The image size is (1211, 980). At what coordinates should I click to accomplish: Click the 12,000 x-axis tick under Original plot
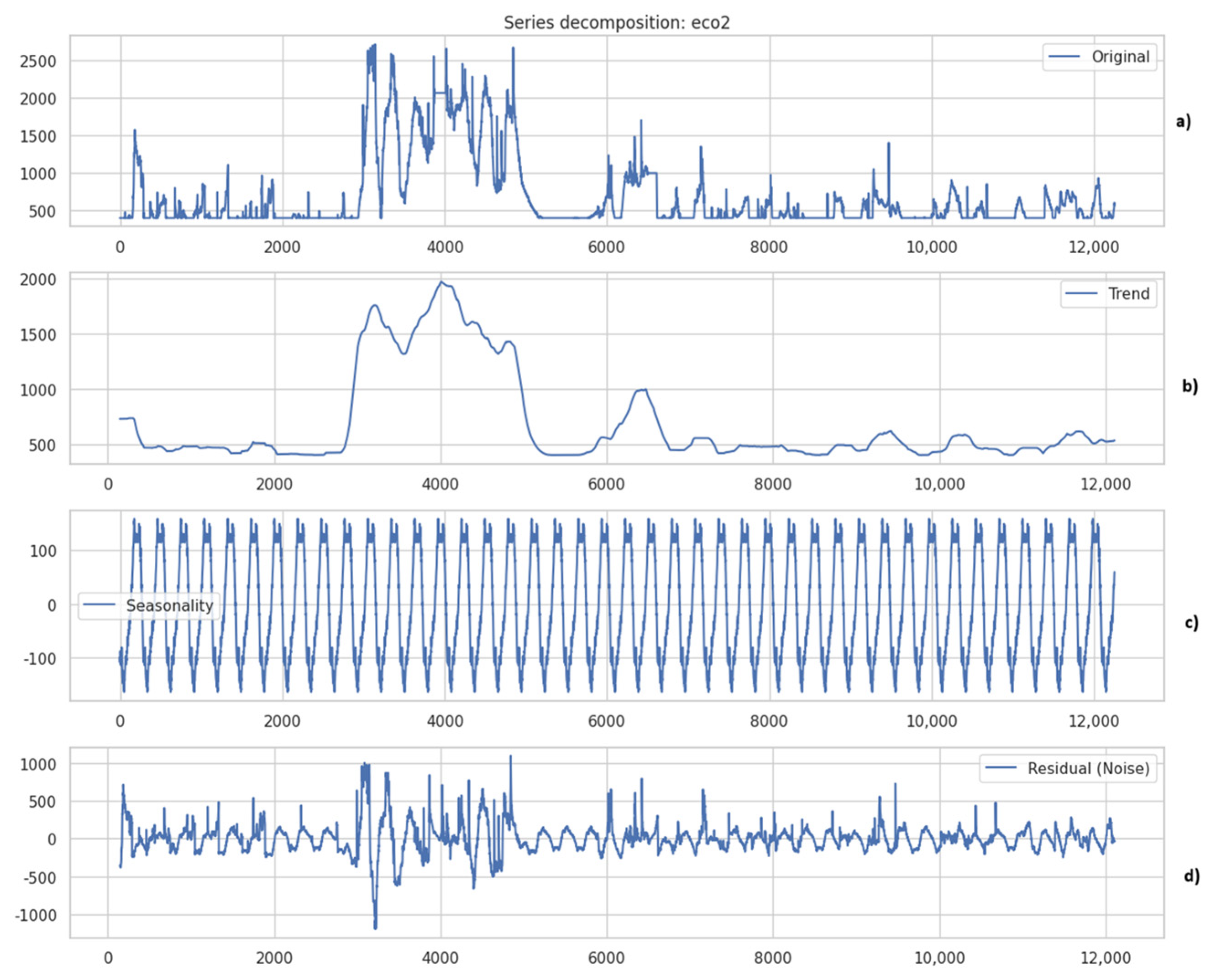[1094, 247]
